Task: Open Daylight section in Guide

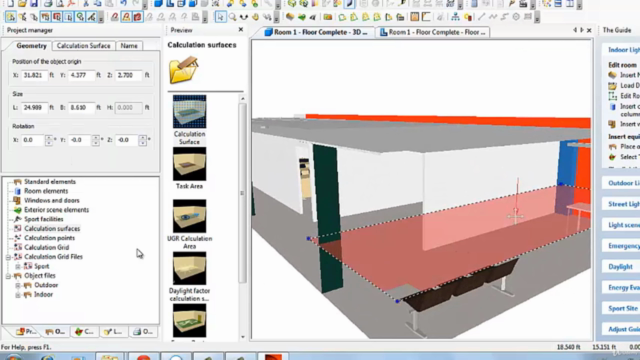Action: [620, 267]
